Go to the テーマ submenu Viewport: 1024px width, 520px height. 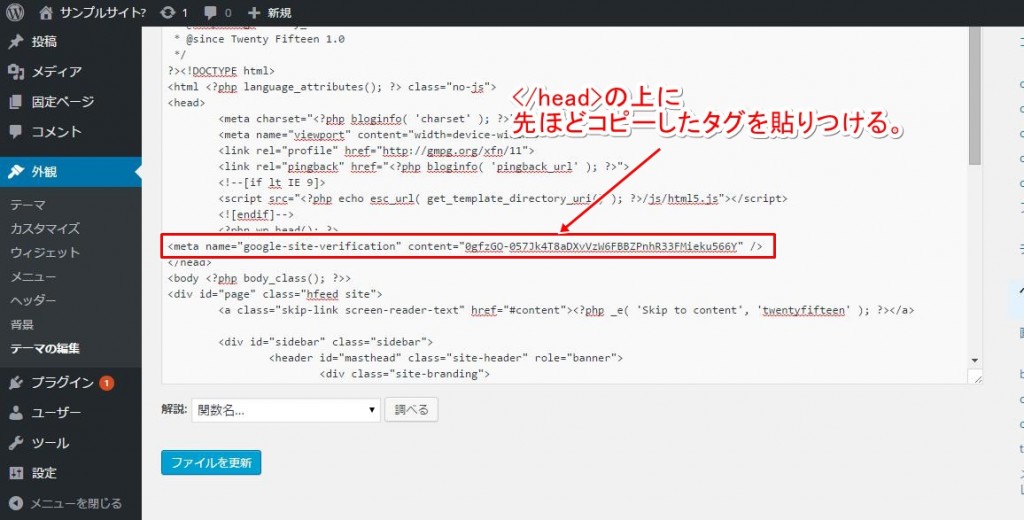pos(28,205)
